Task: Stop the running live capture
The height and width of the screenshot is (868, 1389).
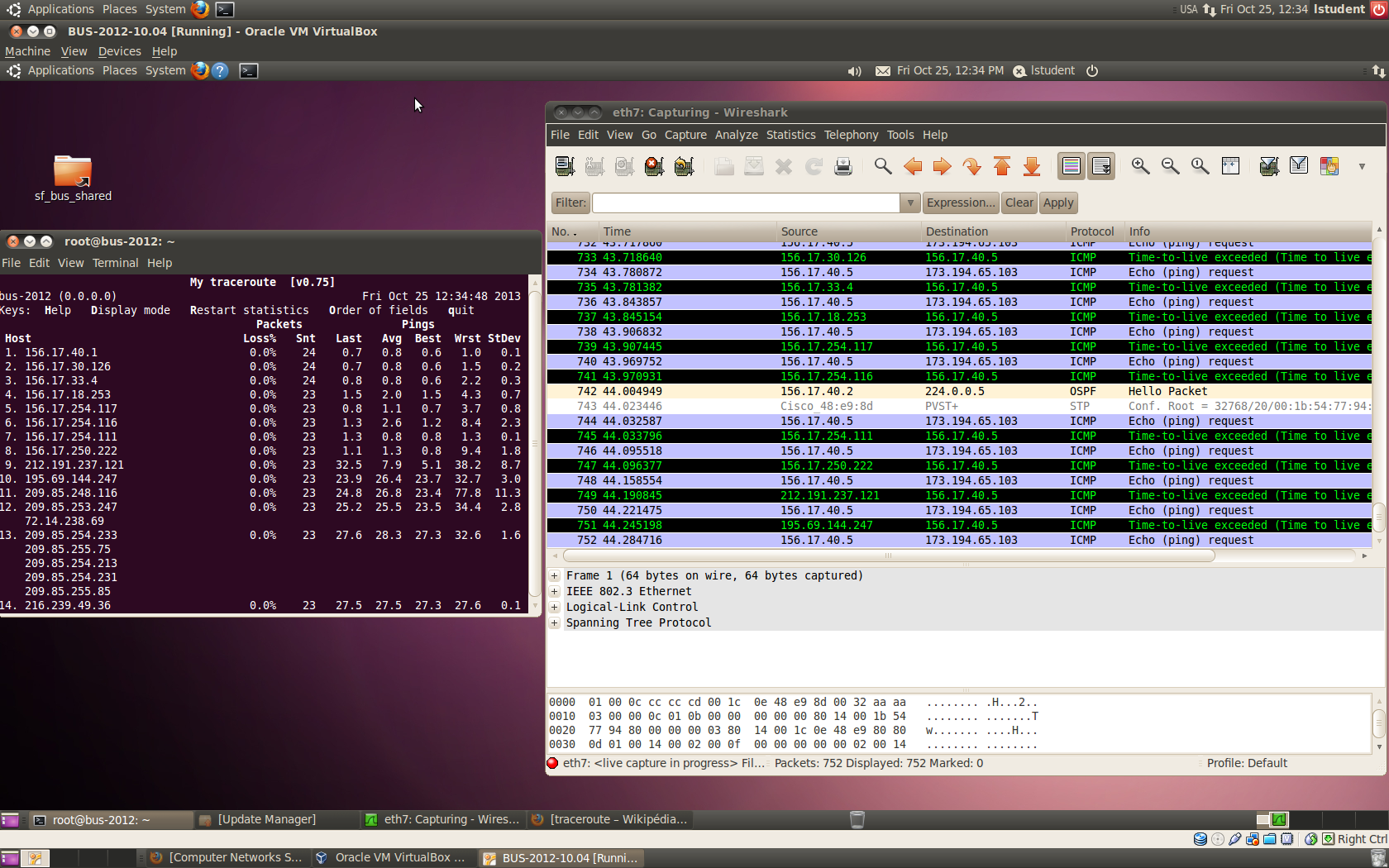Action: [x=654, y=166]
